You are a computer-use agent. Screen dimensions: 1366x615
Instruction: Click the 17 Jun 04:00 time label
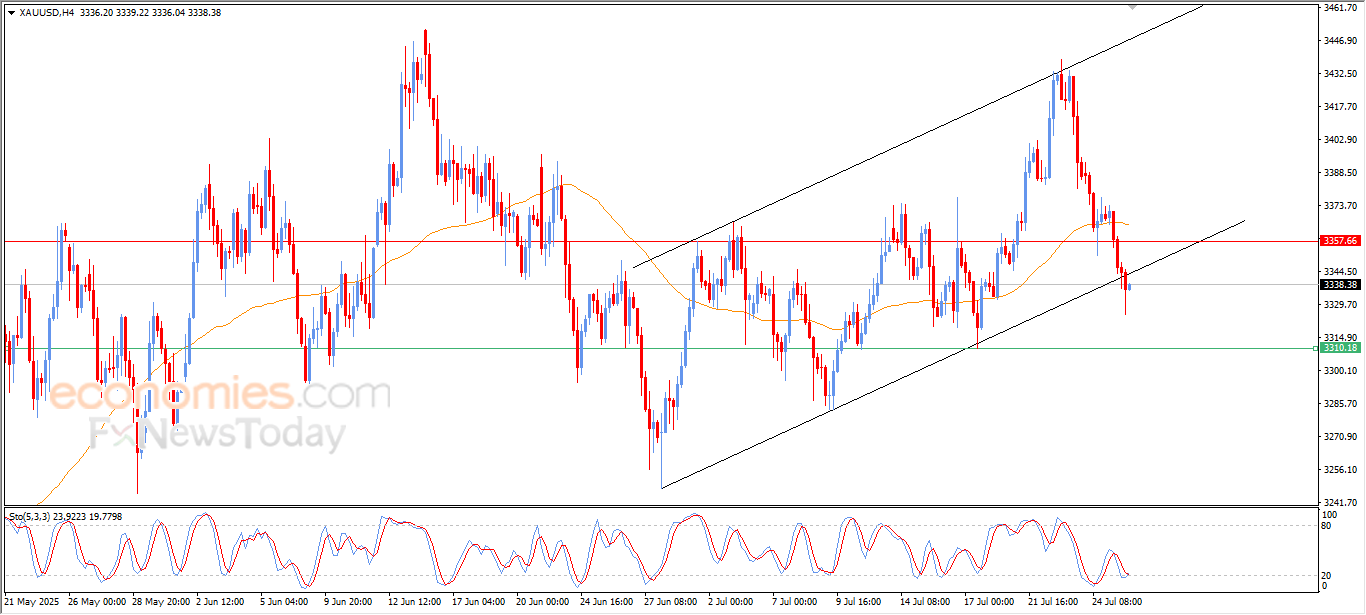coord(481,602)
